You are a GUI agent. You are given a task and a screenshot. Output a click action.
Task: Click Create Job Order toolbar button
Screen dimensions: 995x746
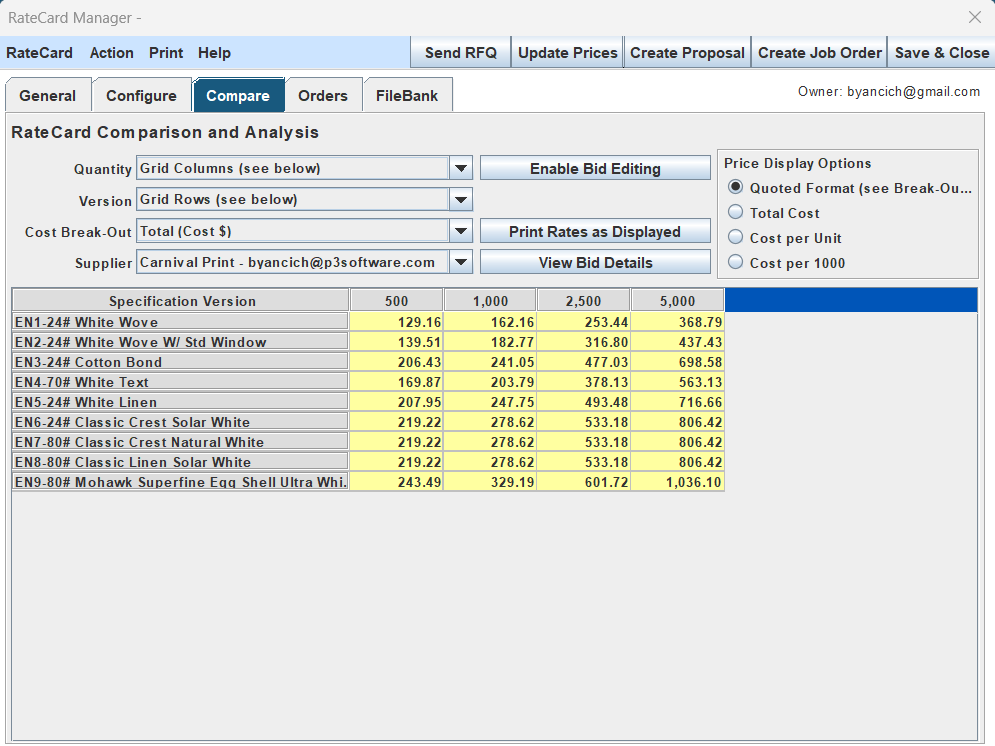819,53
